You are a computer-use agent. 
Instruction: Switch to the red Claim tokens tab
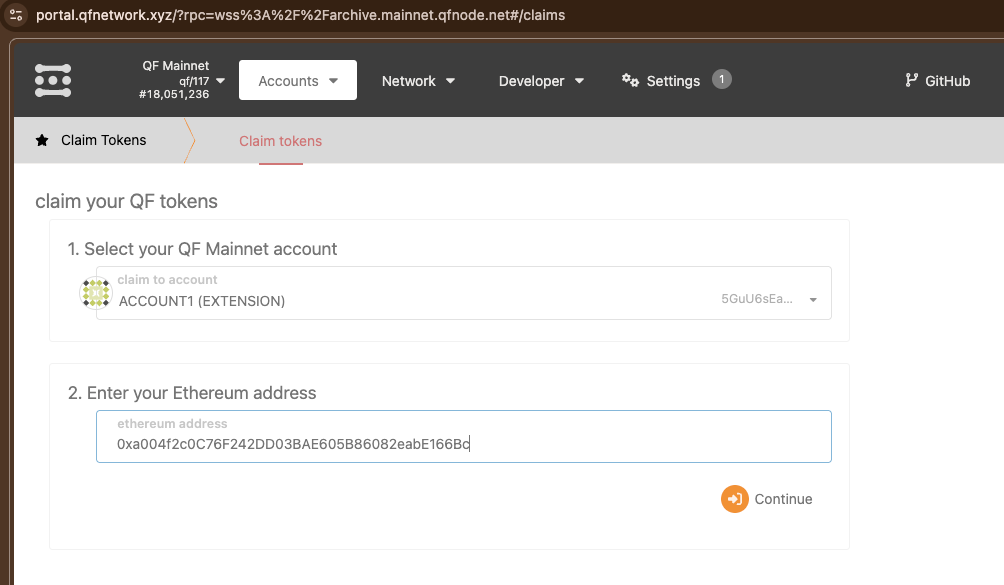click(x=280, y=141)
